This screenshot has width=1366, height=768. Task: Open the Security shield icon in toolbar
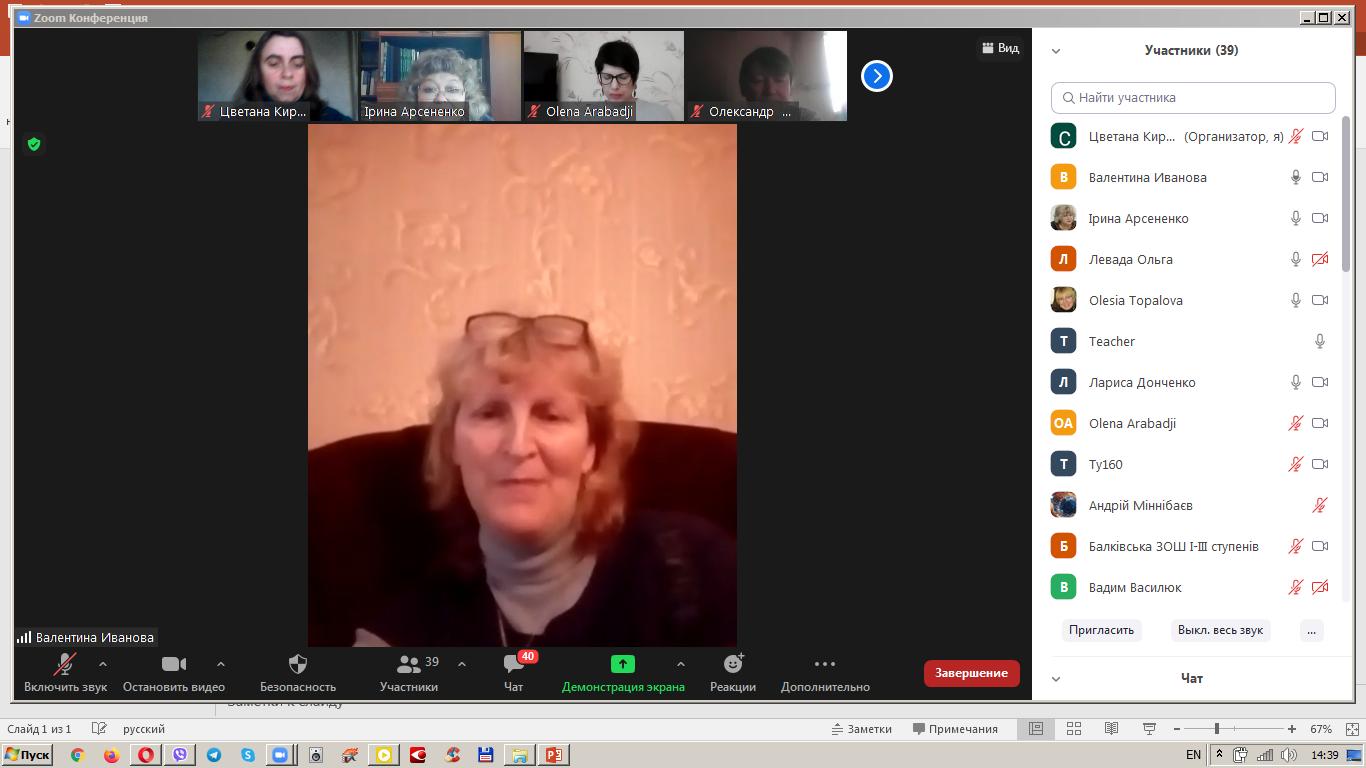click(x=297, y=665)
